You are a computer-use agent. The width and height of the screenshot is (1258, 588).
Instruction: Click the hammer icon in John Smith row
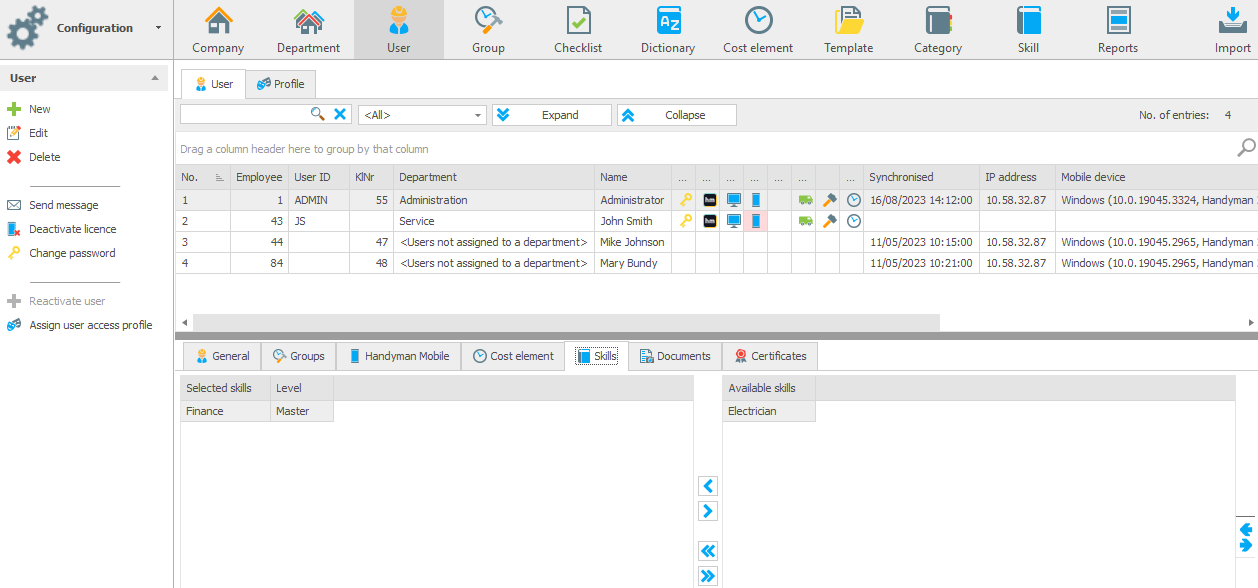(829, 221)
